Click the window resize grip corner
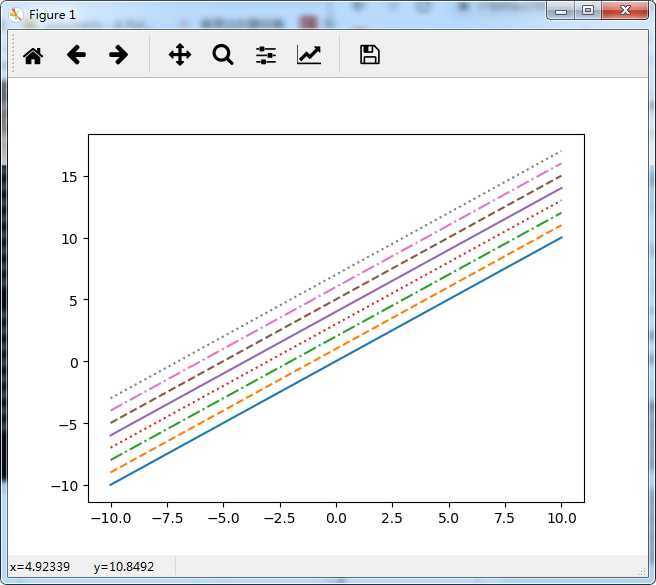 click(x=643, y=572)
